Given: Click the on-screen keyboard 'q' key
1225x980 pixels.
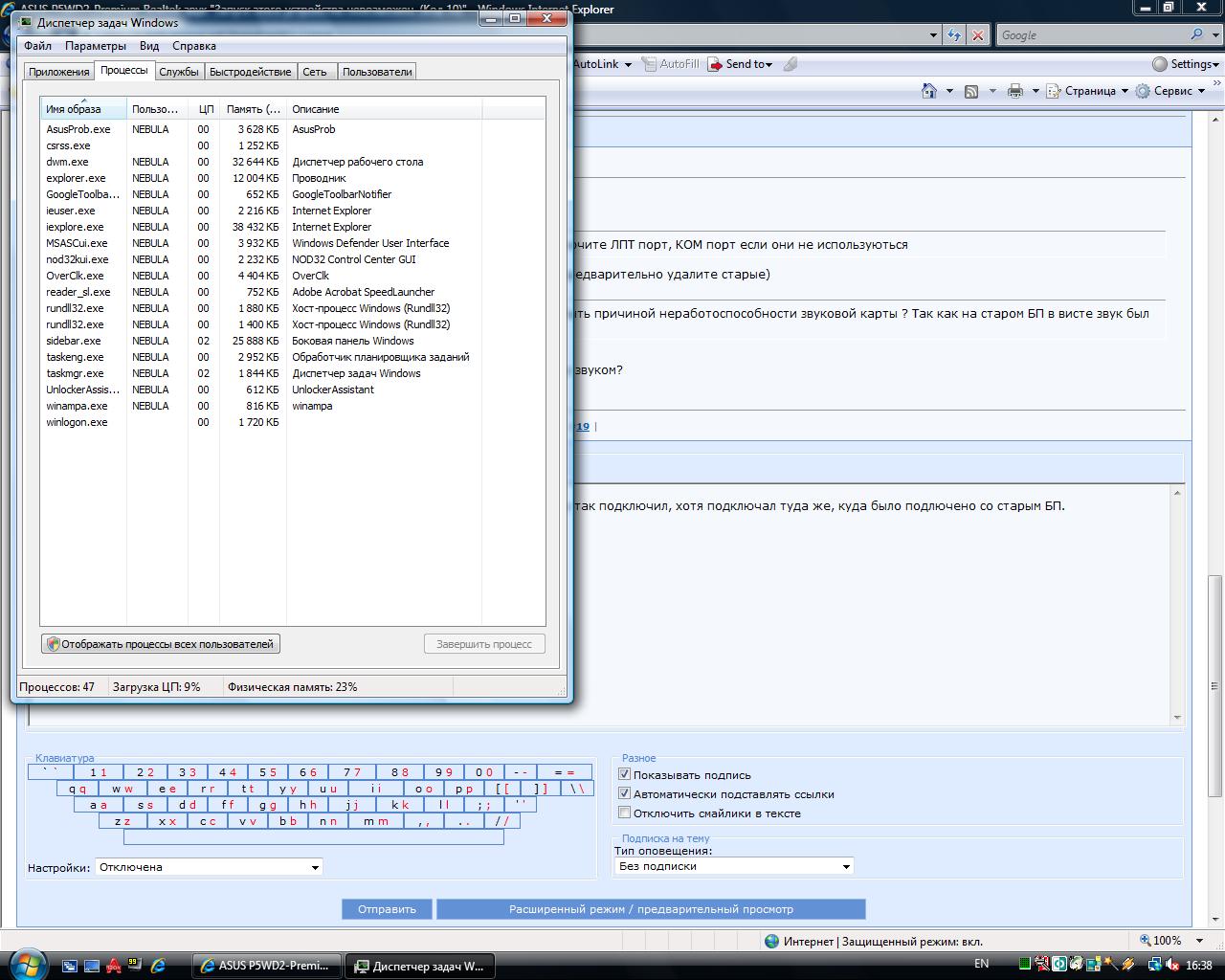Looking at the screenshot, I should tap(77, 789).
